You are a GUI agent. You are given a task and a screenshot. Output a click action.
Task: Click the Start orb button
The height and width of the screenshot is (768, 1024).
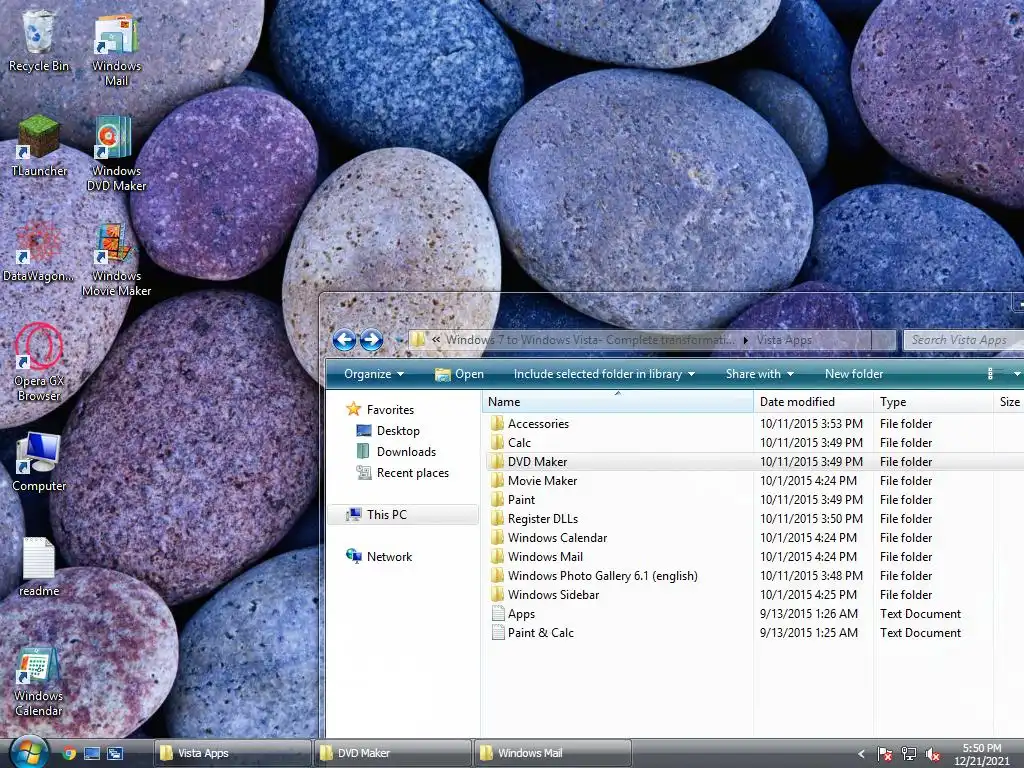coord(28,753)
